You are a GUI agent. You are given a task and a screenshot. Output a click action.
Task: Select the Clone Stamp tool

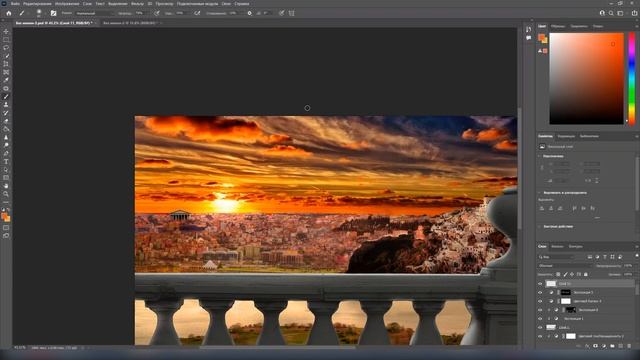(x=6, y=105)
